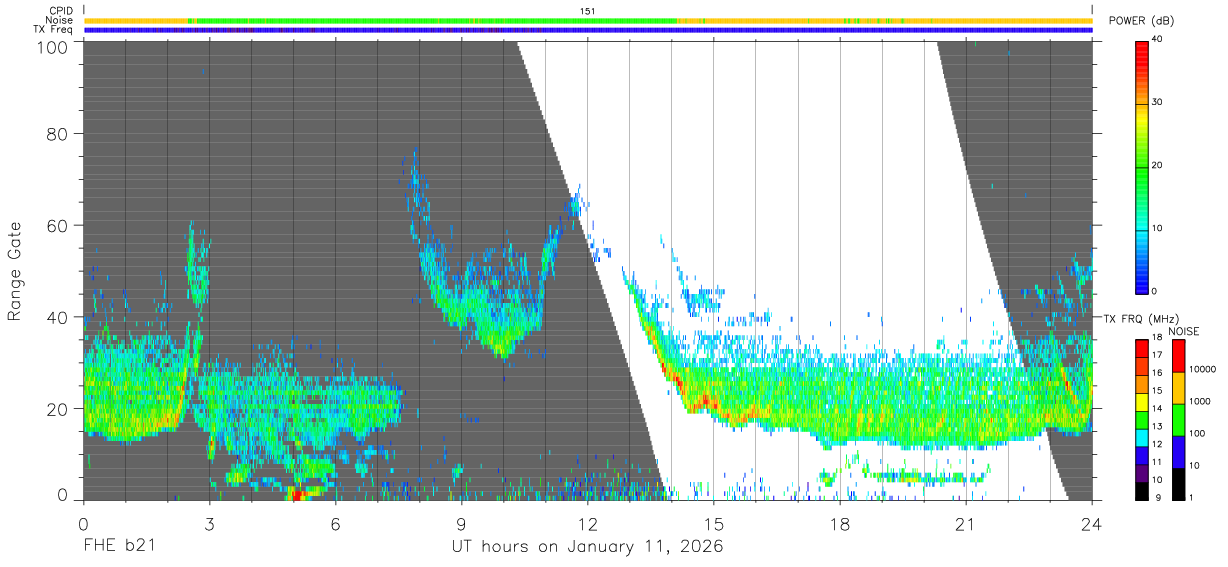Click the 100 tick on Range Gate axis
The width and height of the screenshot is (1228, 567).
tap(53, 47)
